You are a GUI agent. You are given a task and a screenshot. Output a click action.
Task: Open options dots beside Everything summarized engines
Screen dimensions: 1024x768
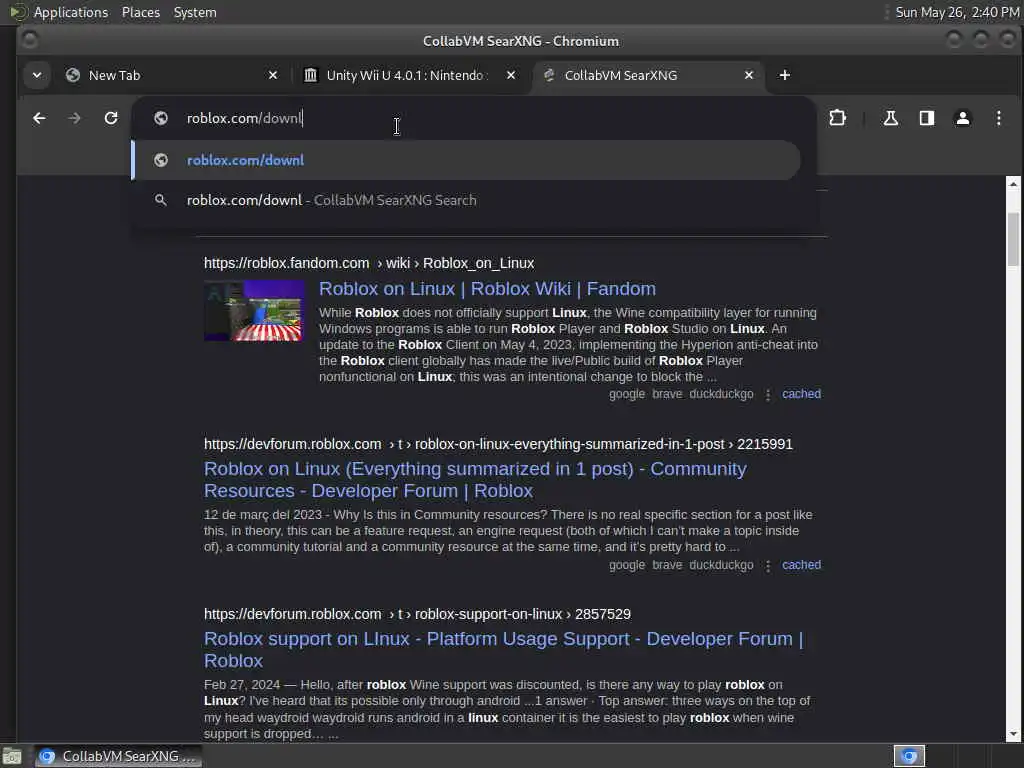tap(768, 566)
